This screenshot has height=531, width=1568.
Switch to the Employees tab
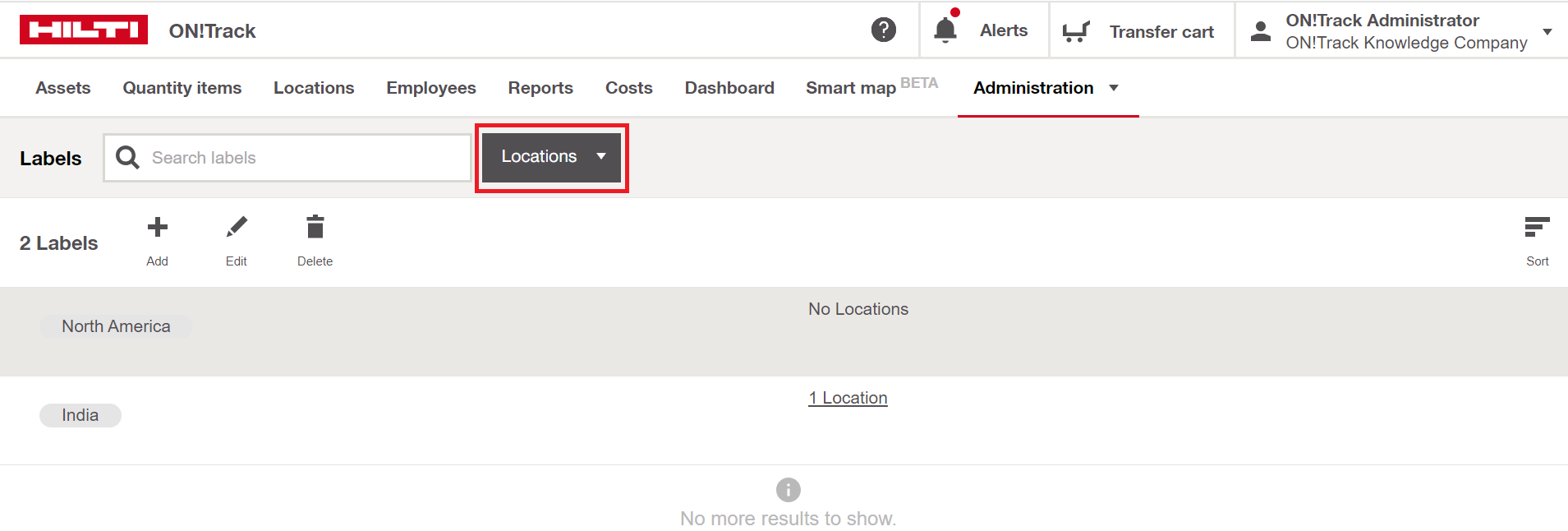coord(430,88)
